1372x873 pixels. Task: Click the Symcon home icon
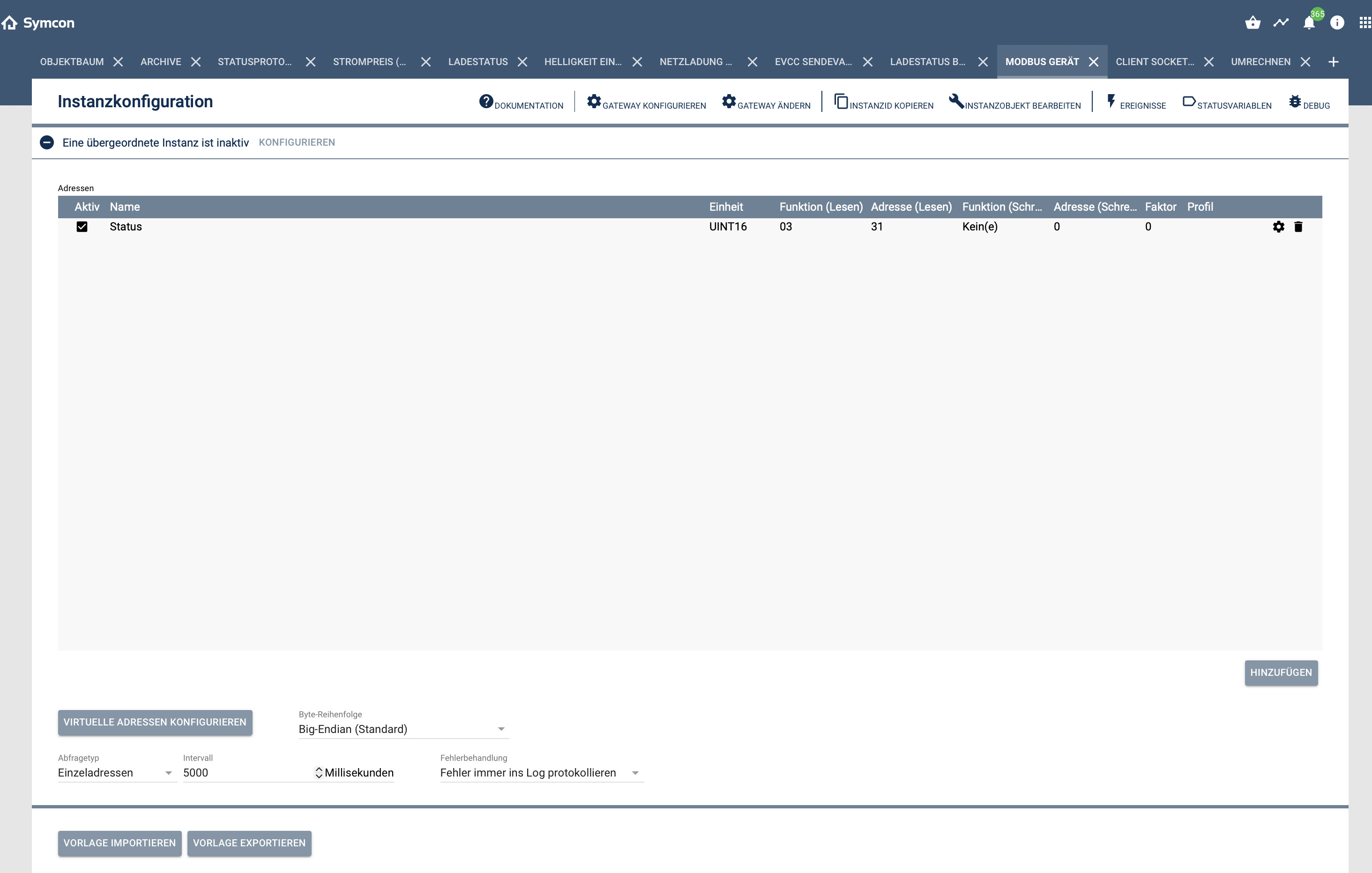(x=10, y=23)
